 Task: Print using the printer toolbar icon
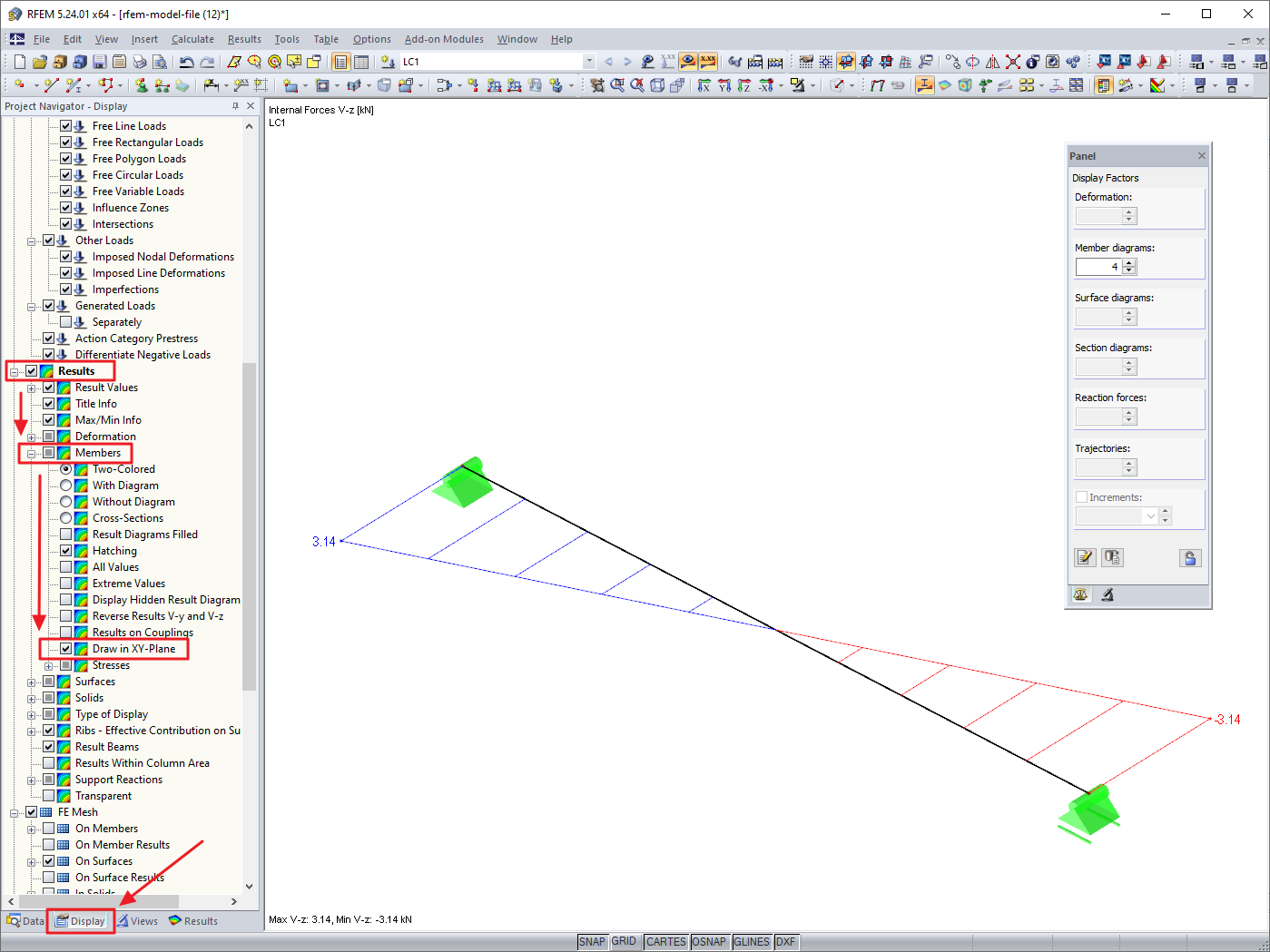[139, 62]
